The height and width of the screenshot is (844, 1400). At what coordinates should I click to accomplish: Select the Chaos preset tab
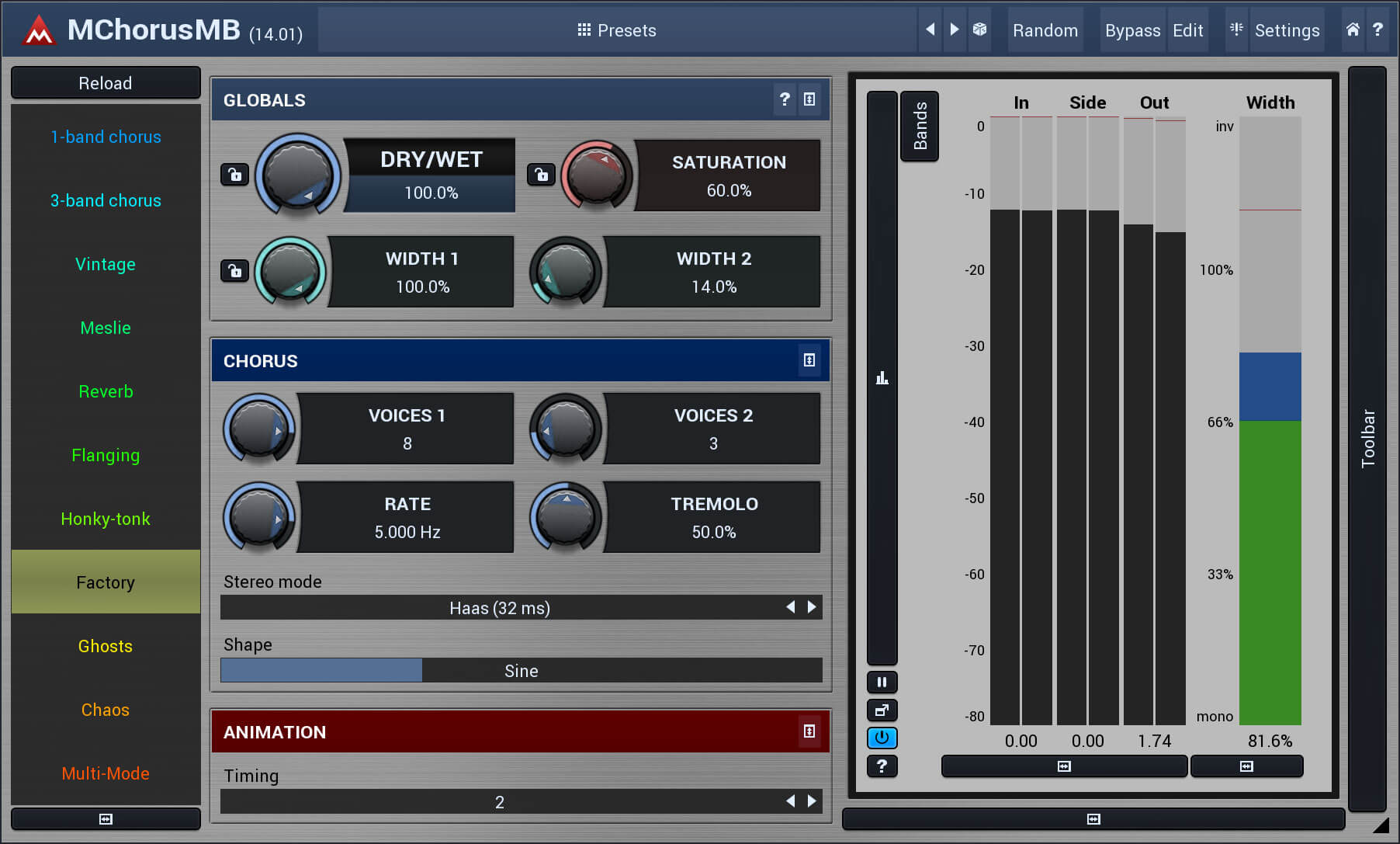[x=106, y=710]
